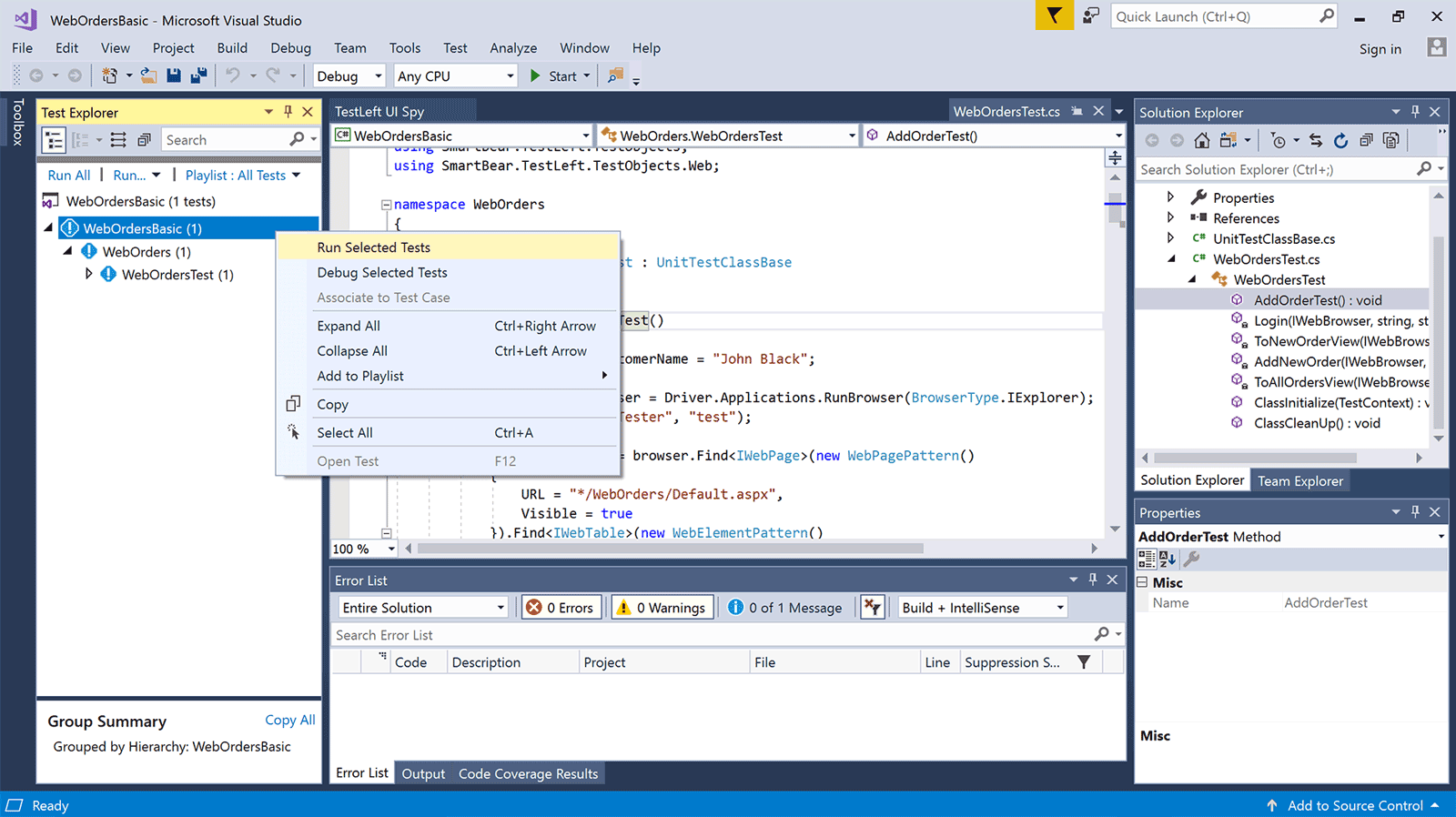
Task: Click the Solution Explorer vertical scrollbar
Action: (x=1439, y=331)
